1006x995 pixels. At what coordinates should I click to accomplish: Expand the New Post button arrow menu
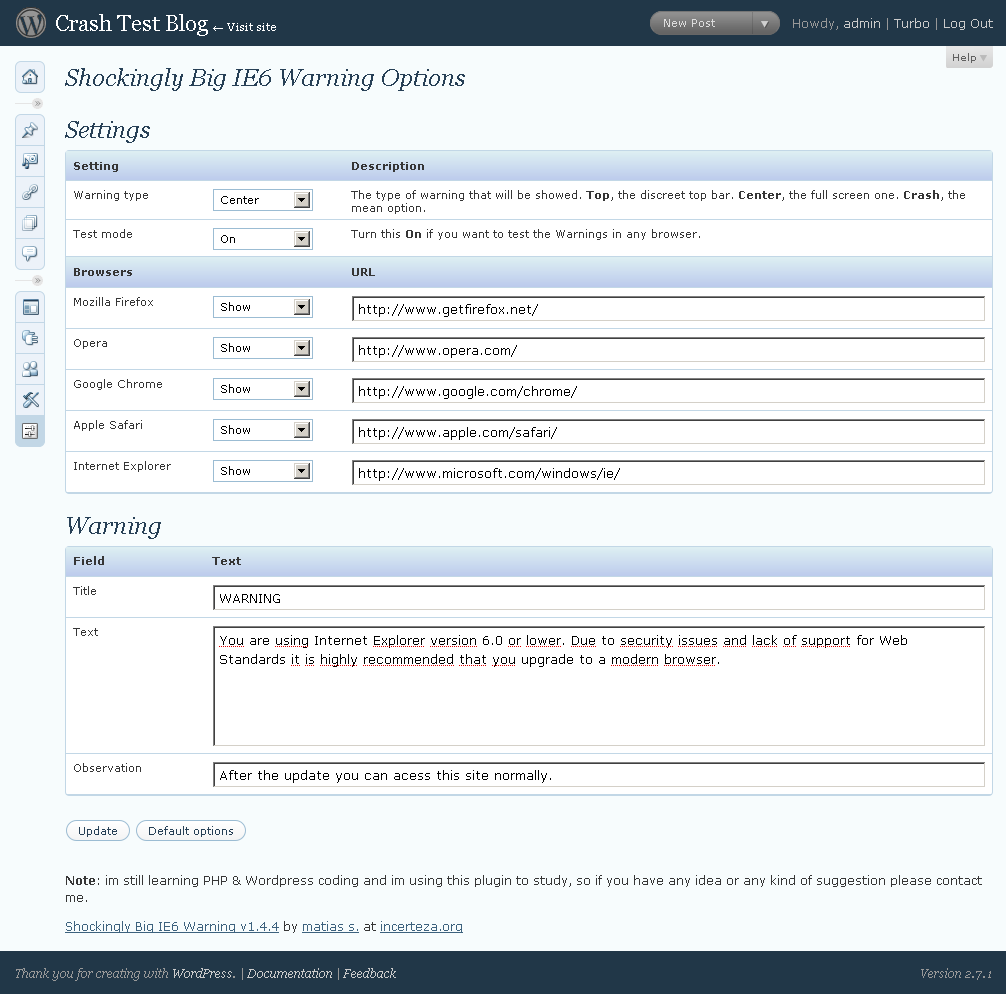[x=765, y=23]
